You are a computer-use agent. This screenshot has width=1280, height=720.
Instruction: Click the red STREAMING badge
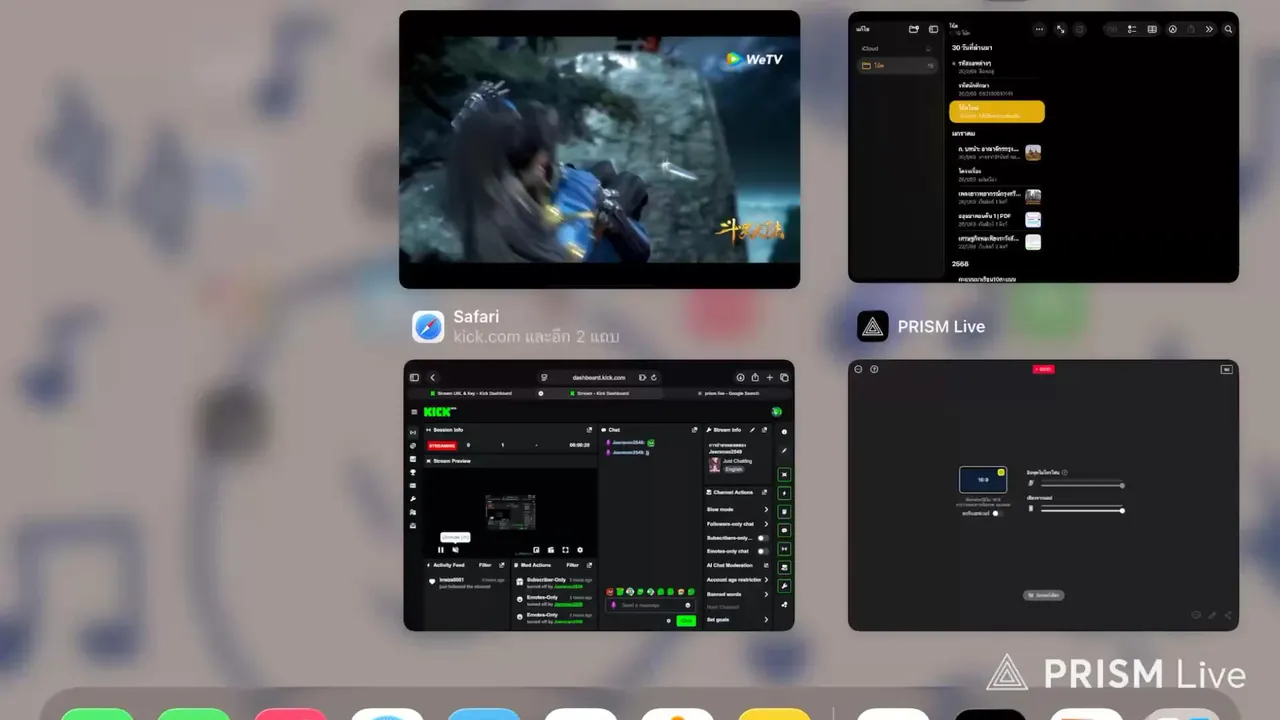coord(442,445)
